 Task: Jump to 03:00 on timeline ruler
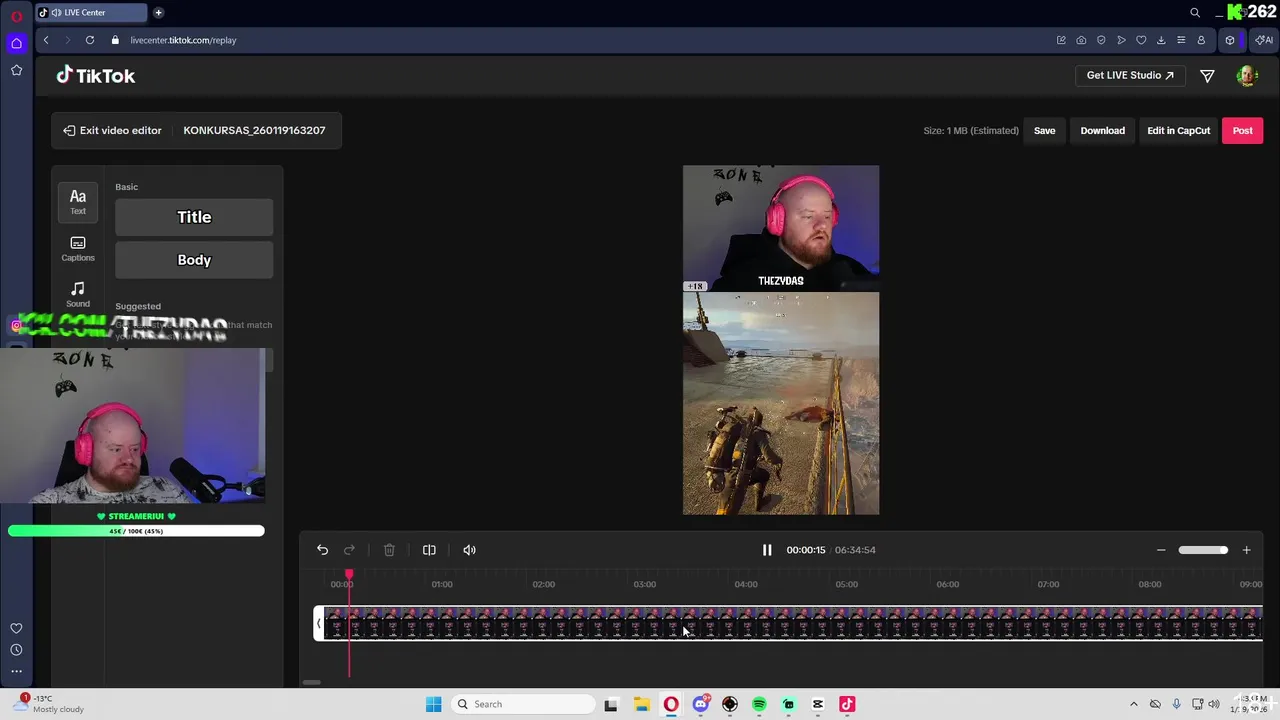644,584
